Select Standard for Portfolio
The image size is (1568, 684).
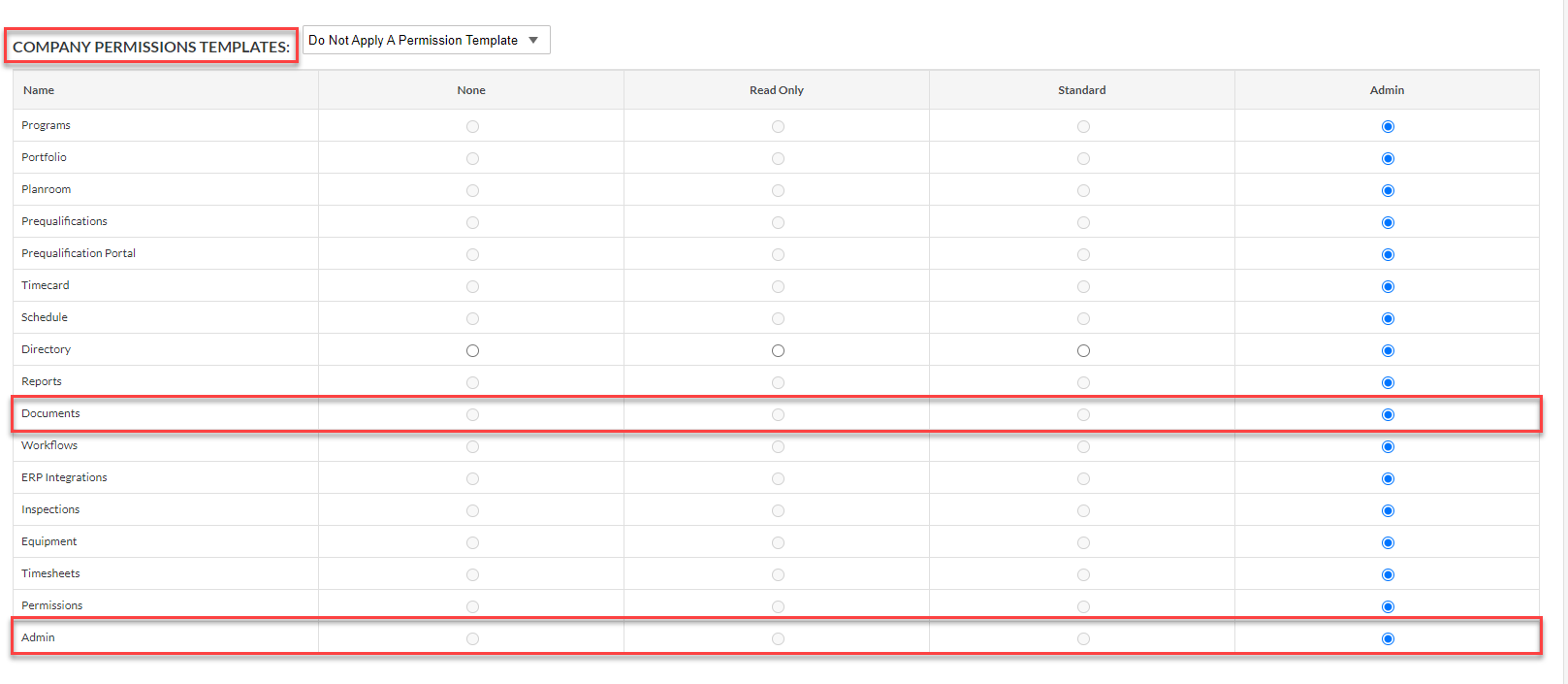tap(1083, 158)
